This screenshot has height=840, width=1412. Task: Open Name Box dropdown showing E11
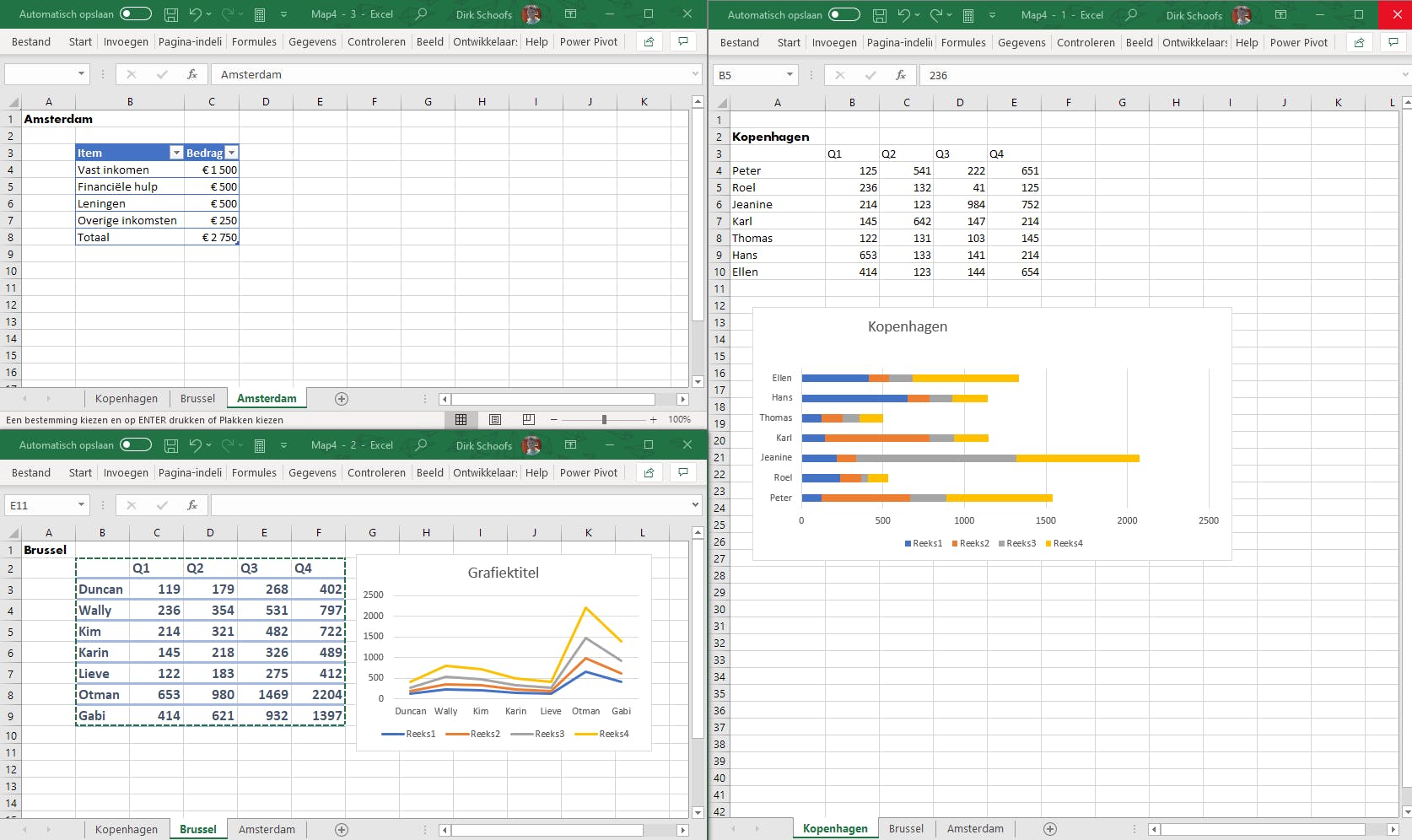[x=82, y=505]
